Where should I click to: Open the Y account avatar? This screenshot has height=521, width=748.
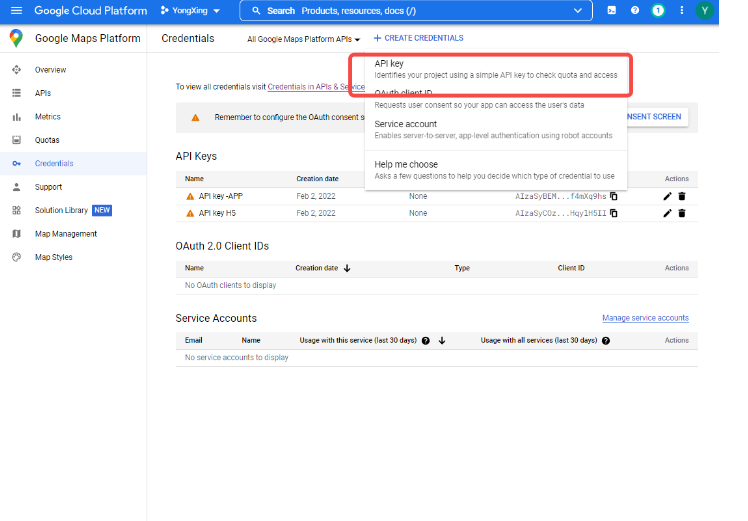coord(704,10)
